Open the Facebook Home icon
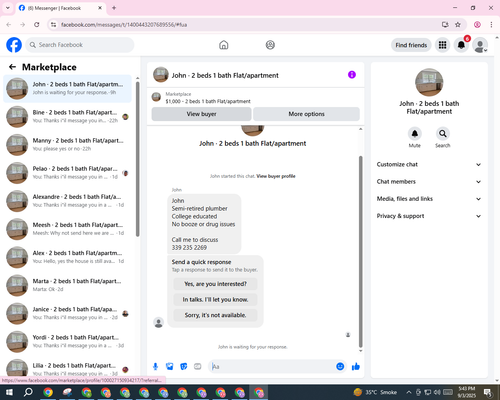The image size is (500, 400). [224, 45]
